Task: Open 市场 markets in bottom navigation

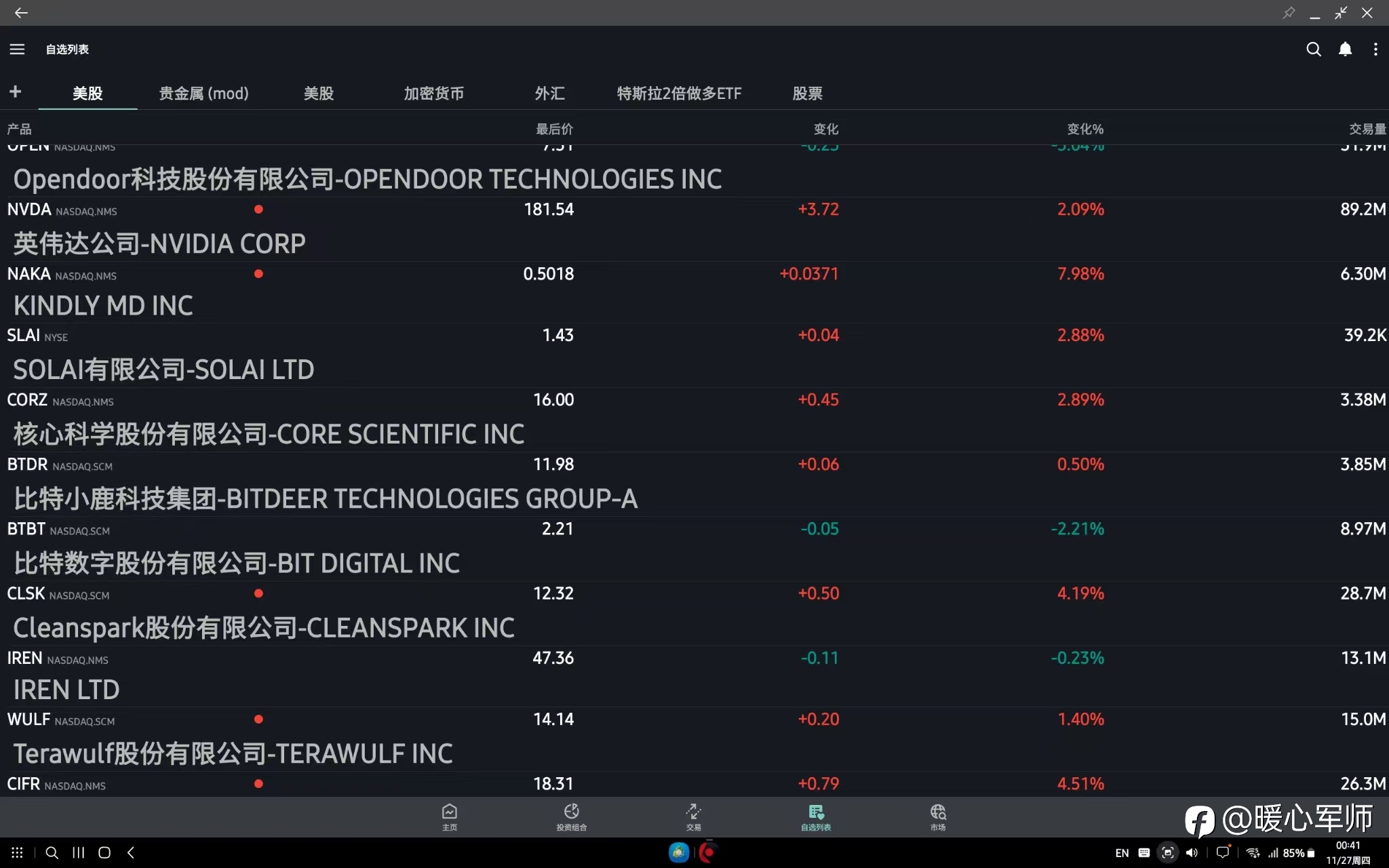Action: coord(938,816)
